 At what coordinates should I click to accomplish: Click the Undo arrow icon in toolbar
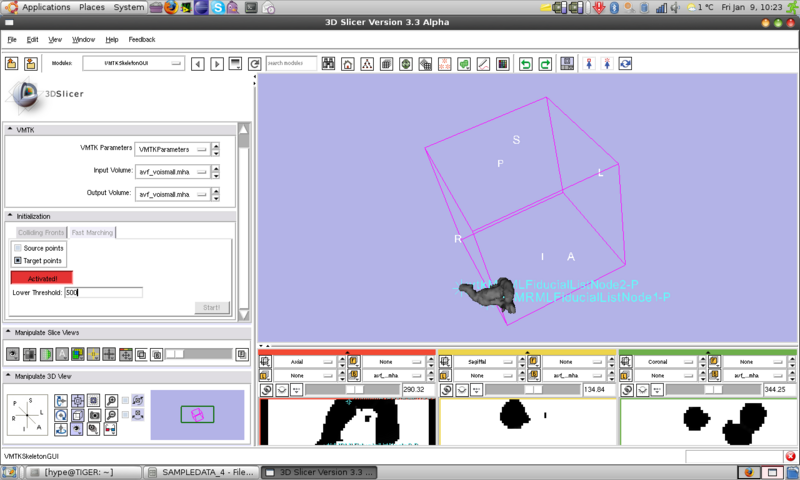(x=526, y=64)
